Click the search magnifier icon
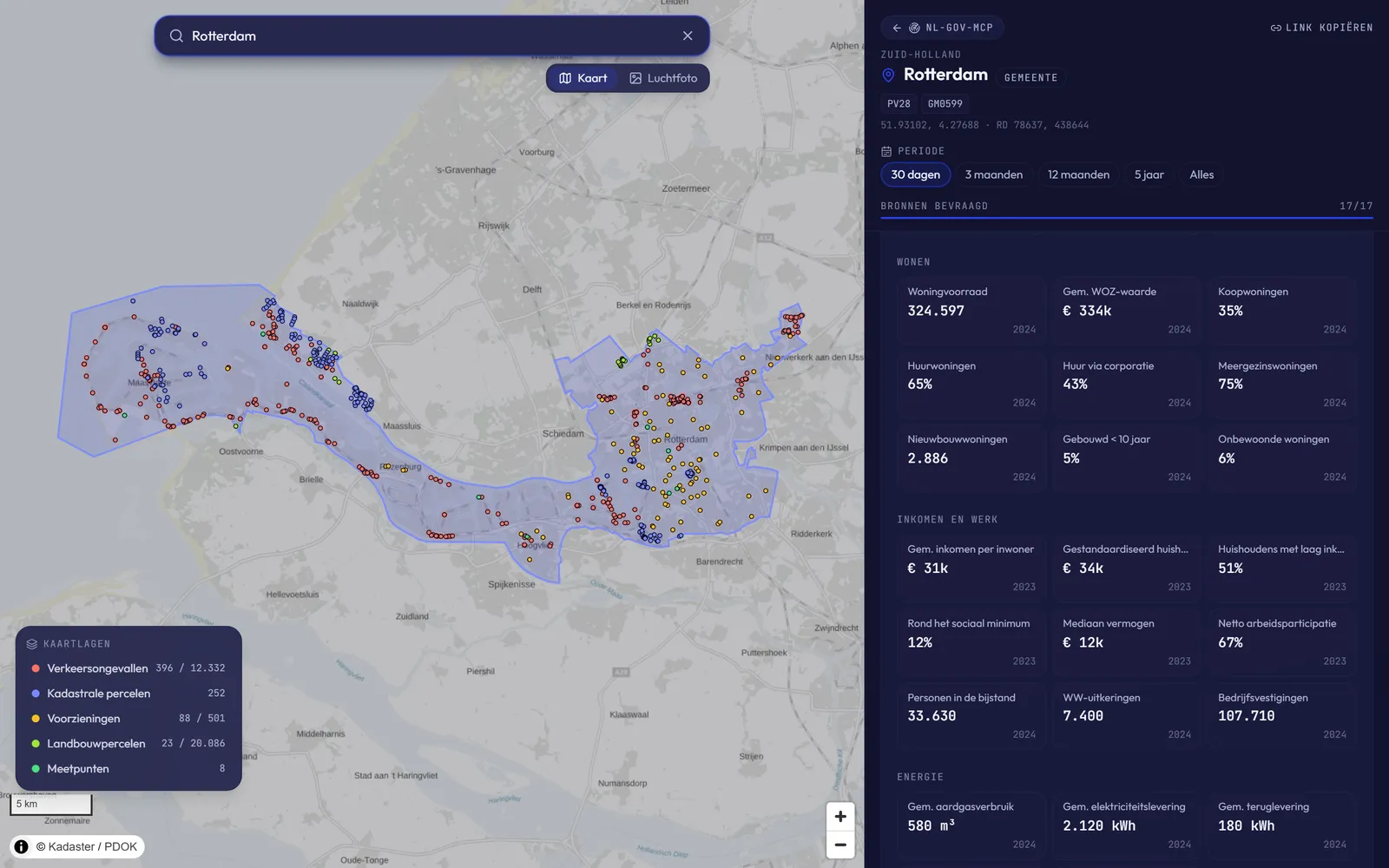1389x868 pixels. pyautogui.click(x=176, y=36)
